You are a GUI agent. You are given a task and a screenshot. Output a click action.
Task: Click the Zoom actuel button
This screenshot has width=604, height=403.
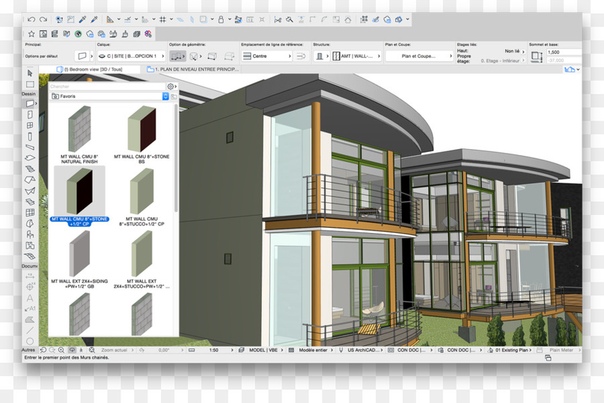pyautogui.click(x=114, y=350)
